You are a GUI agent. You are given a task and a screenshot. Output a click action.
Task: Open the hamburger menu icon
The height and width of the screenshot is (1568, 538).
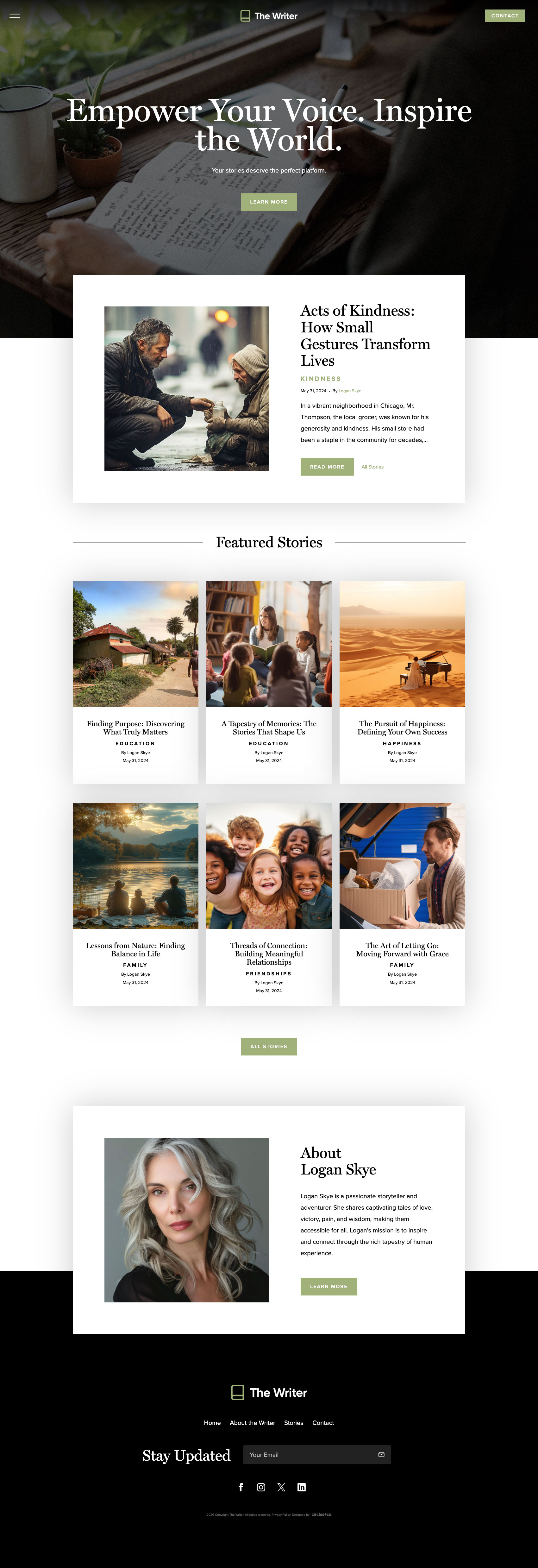pyautogui.click(x=15, y=16)
